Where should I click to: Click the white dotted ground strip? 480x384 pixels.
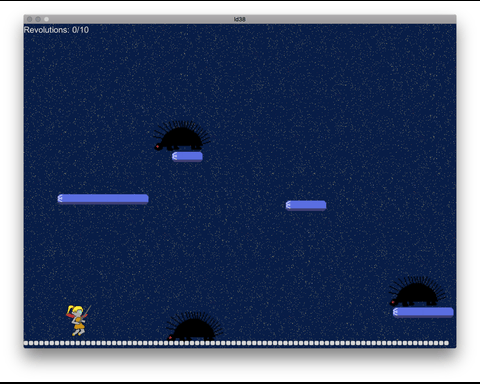236,343
